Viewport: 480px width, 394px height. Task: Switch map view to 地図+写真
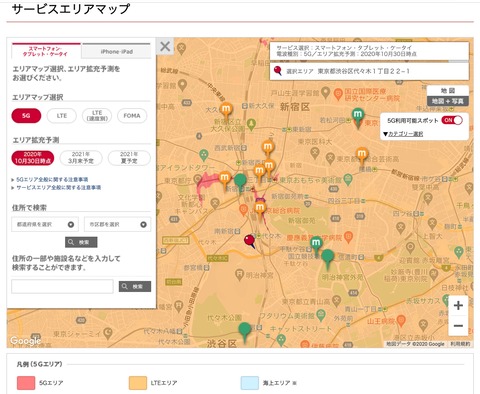pyautogui.click(x=448, y=101)
